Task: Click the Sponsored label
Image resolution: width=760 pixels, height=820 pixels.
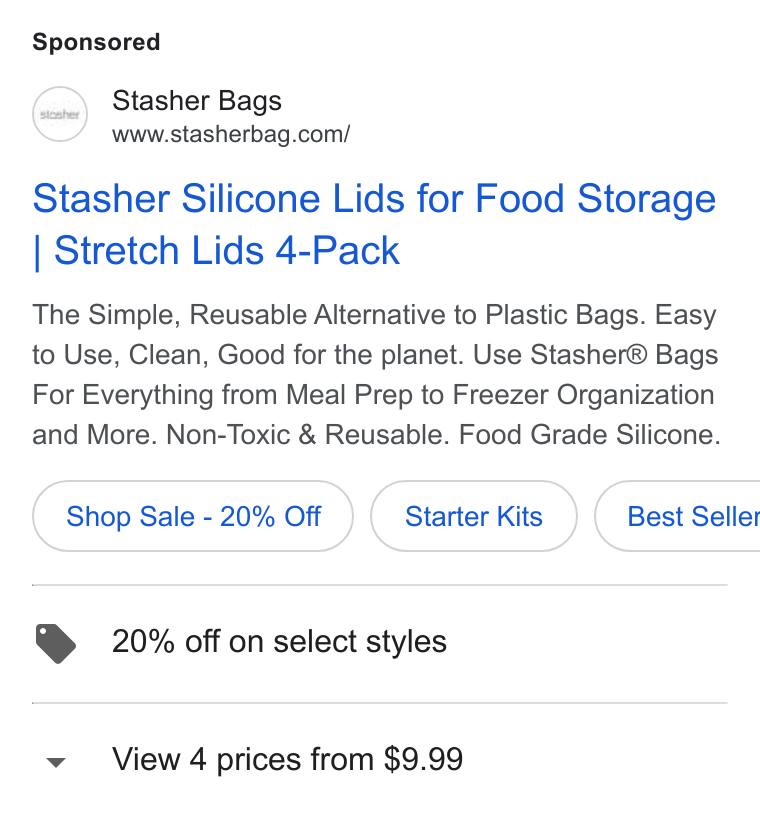Action: [96, 42]
